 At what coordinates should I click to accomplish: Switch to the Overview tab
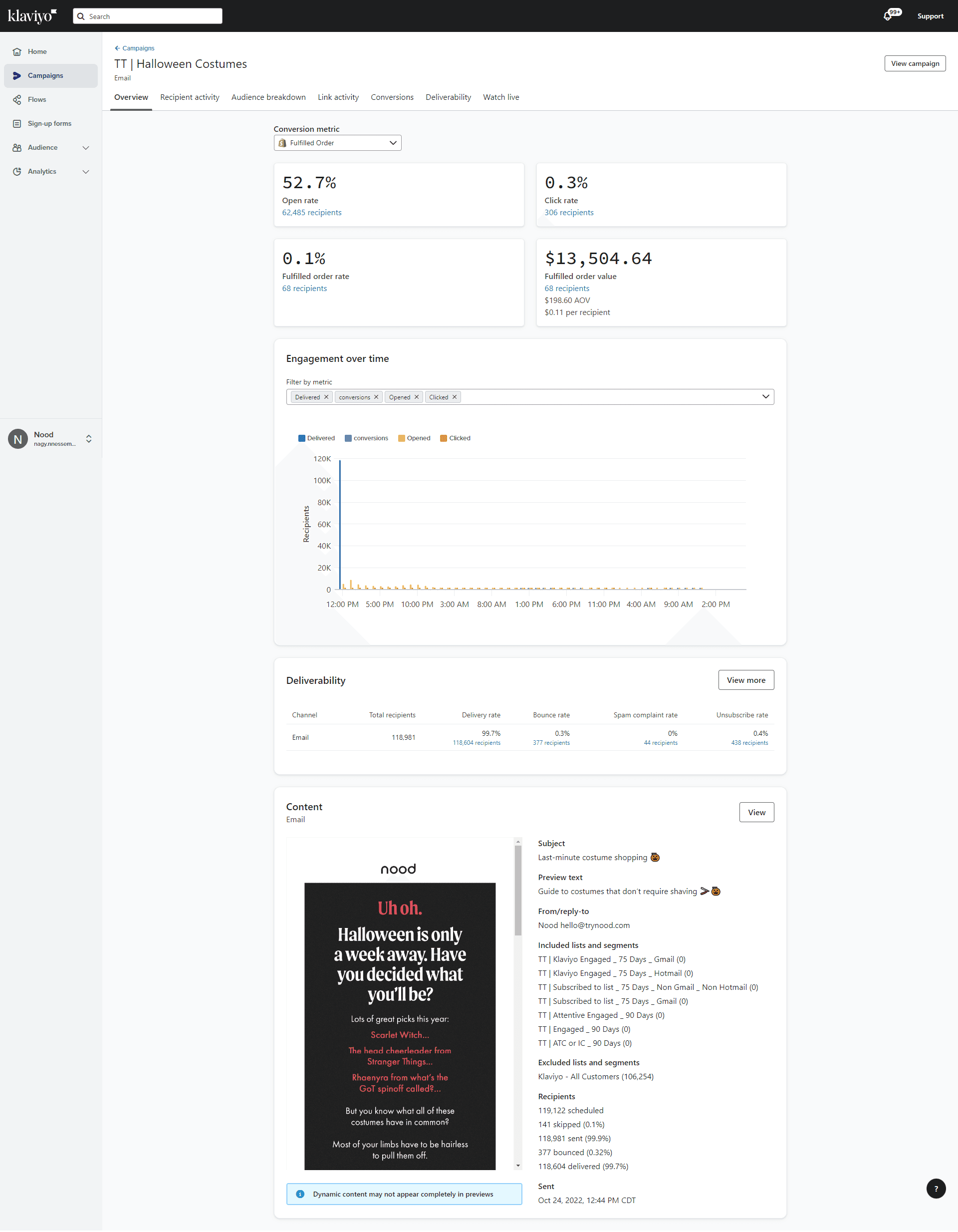coord(131,97)
